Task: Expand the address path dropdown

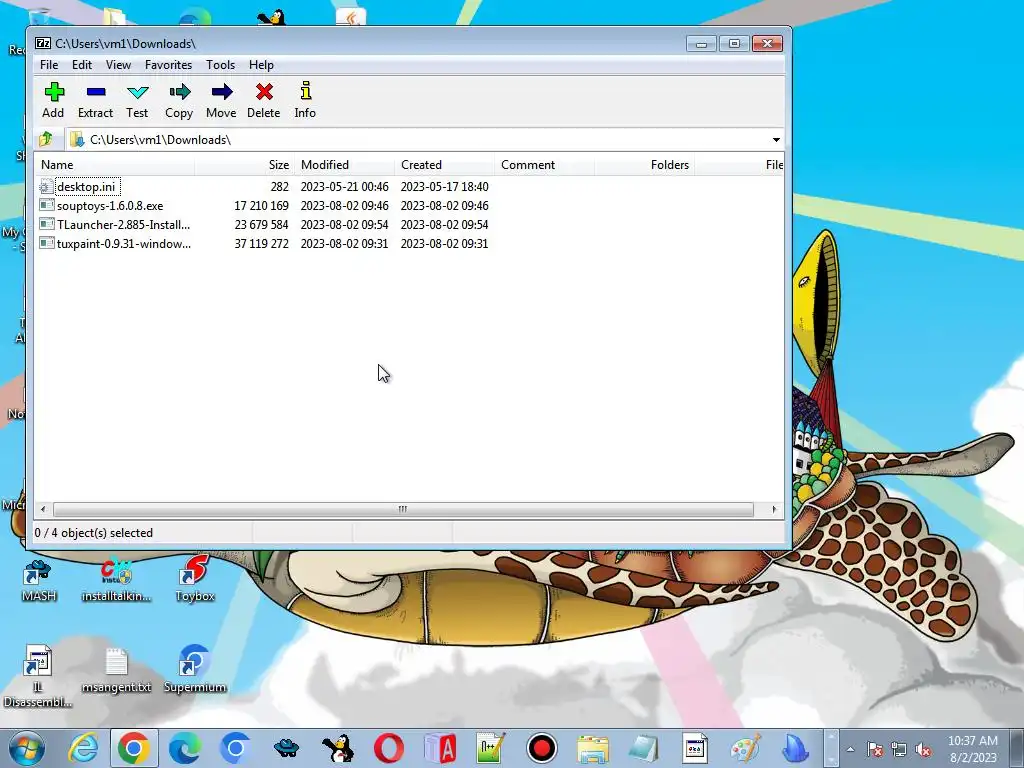Action: 776,140
